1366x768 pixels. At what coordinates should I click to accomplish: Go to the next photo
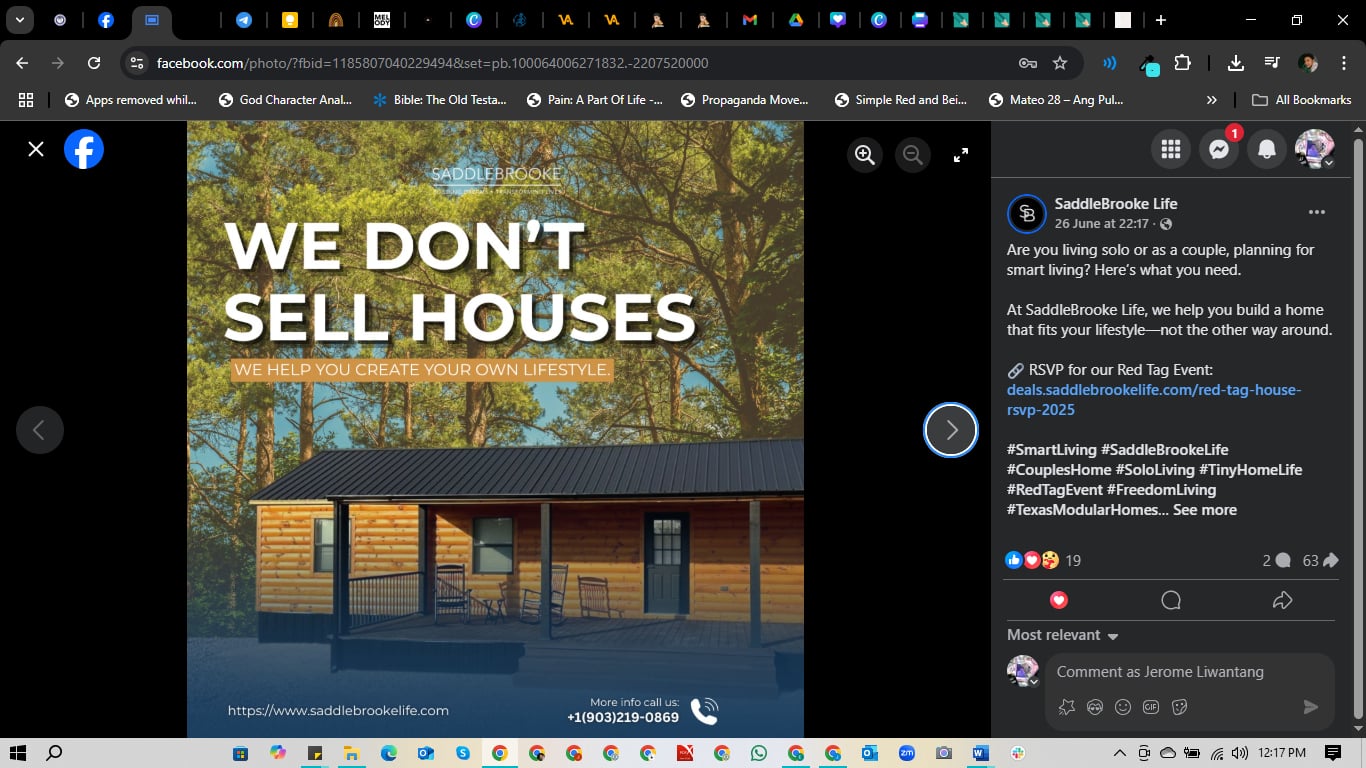pyautogui.click(x=951, y=430)
